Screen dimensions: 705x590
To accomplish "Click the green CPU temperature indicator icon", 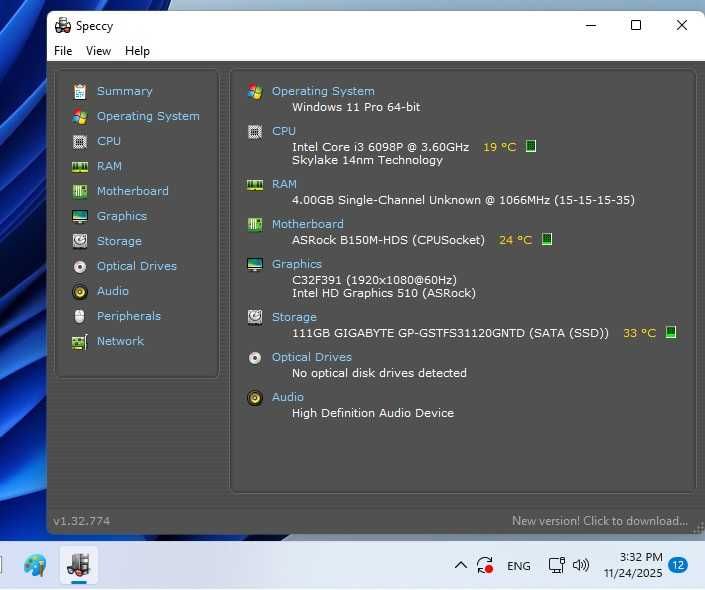I will (531, 146).
